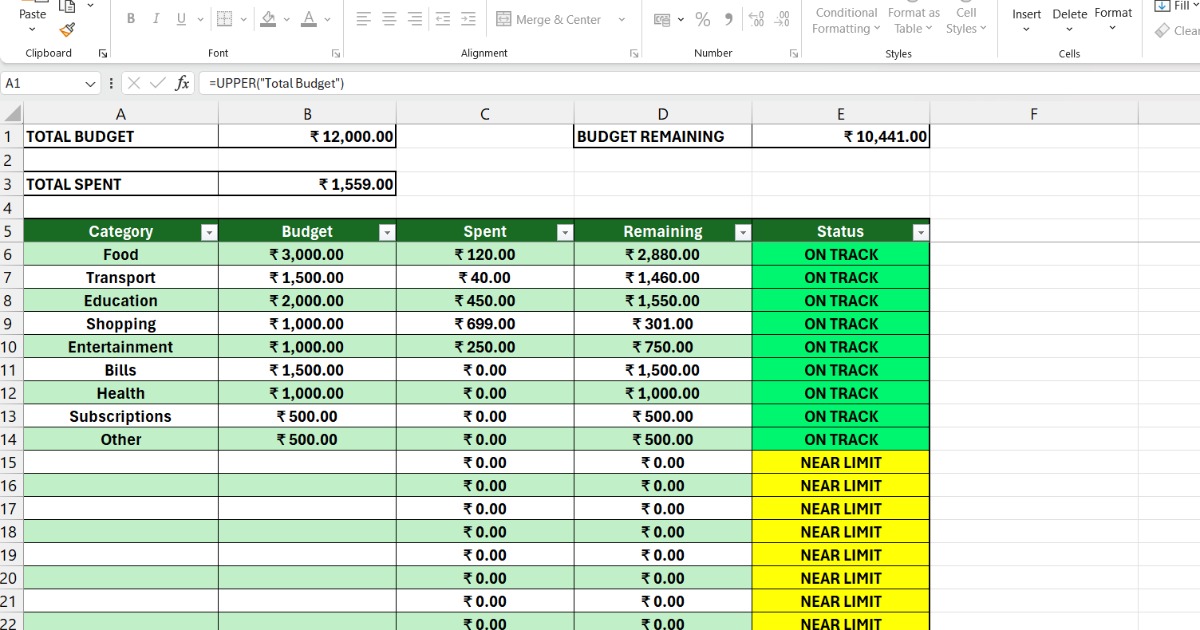The image size is (1200, 630).
Task: Activate the Format Painter brush
Action: pyautogui.click(x=68, y=30)
